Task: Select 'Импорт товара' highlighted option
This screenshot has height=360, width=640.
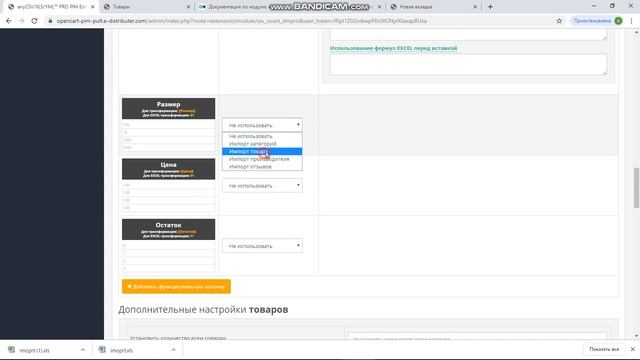Action: (262, 151)
